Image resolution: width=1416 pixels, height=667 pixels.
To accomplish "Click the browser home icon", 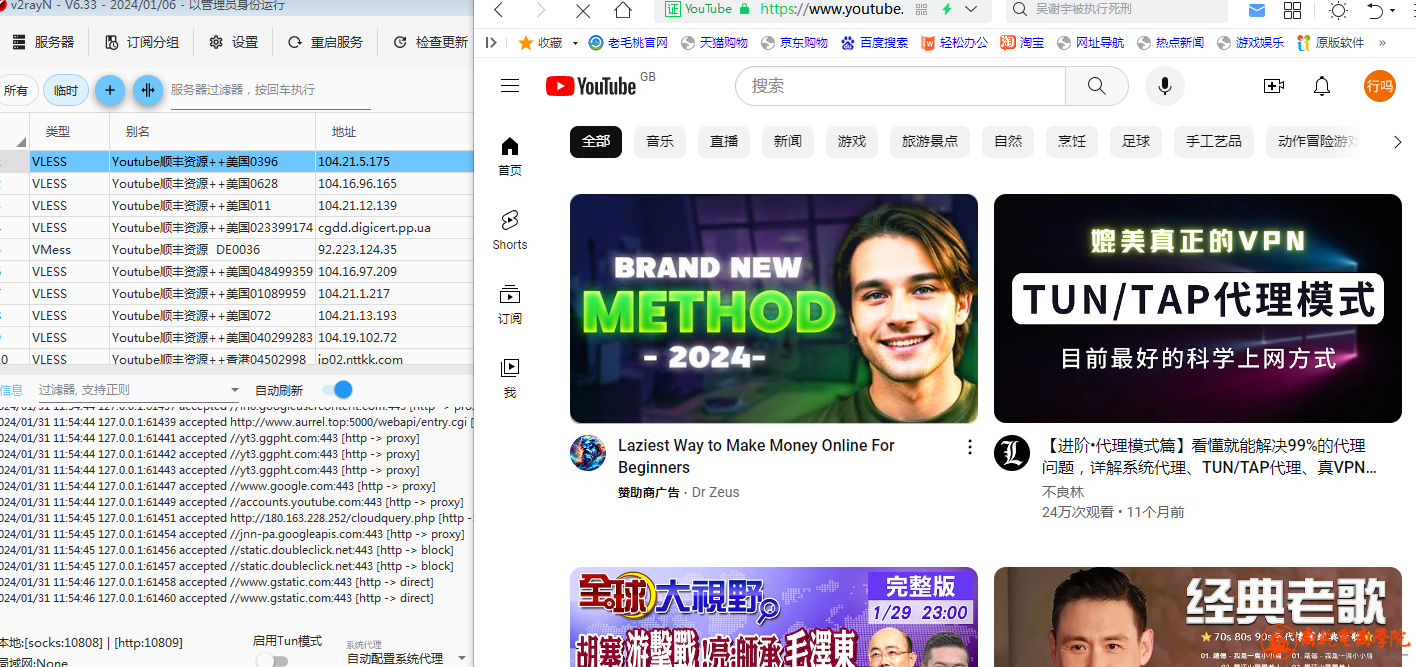I will [623, 11].
